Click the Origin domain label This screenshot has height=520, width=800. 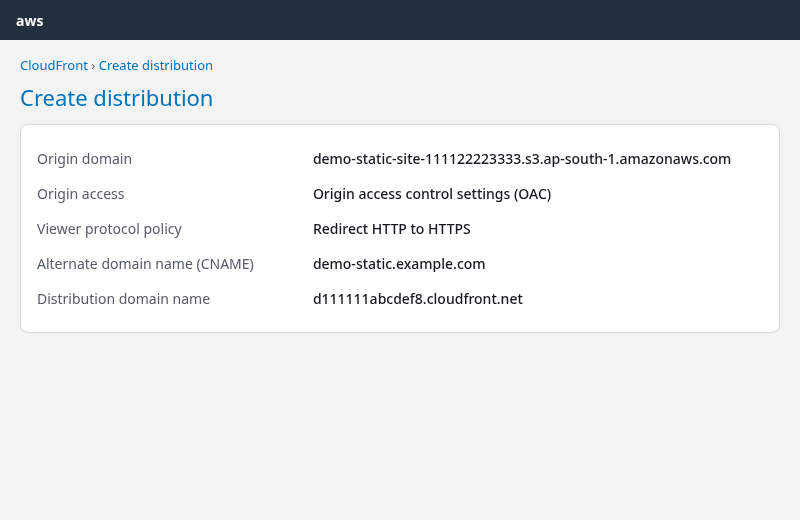pyautogui.click(x=84, y=159)
